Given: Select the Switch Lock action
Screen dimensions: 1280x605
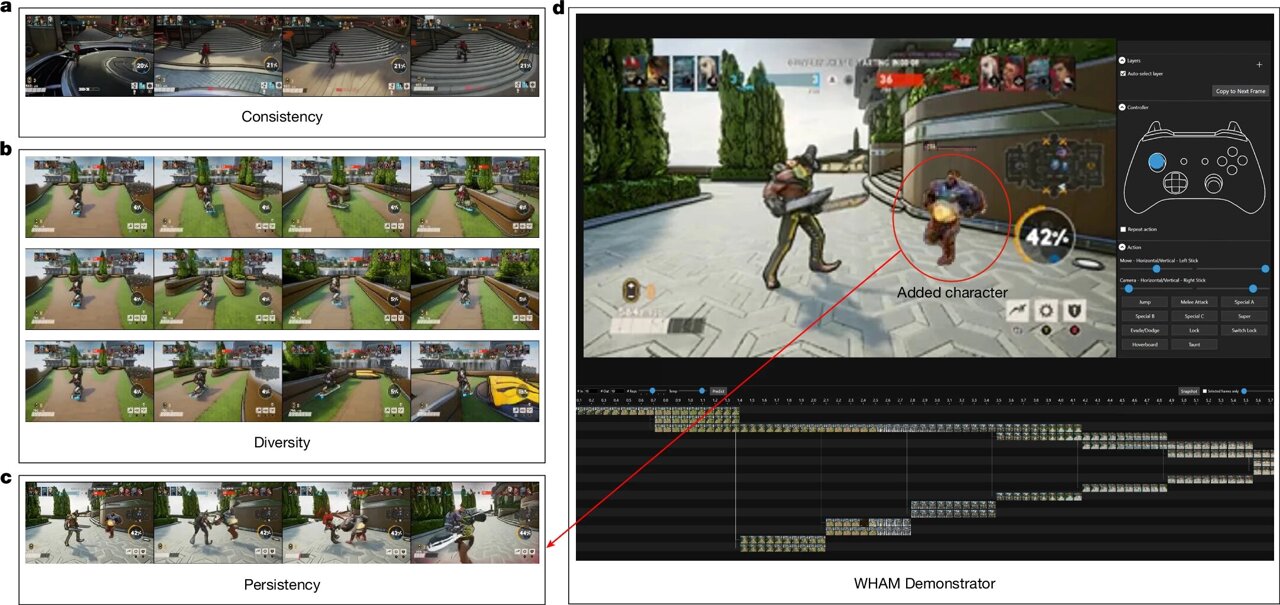Looking at the screenshot, I should click(x=1243, y=329).
